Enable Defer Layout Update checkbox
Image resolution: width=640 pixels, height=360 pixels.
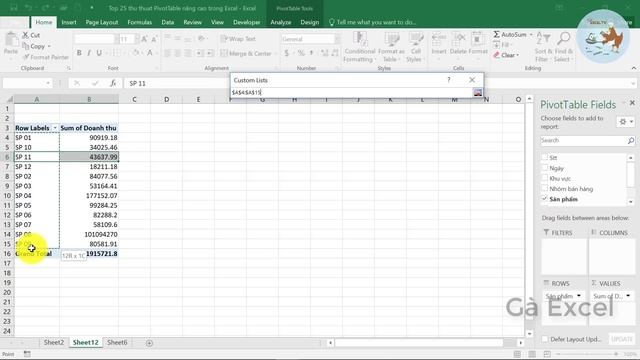tap(544, 339)
